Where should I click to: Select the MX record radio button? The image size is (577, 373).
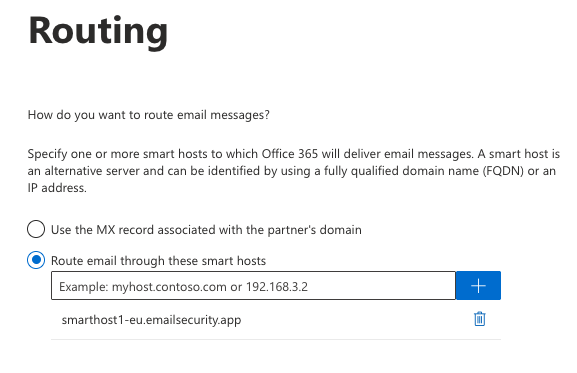pos(36,229)
